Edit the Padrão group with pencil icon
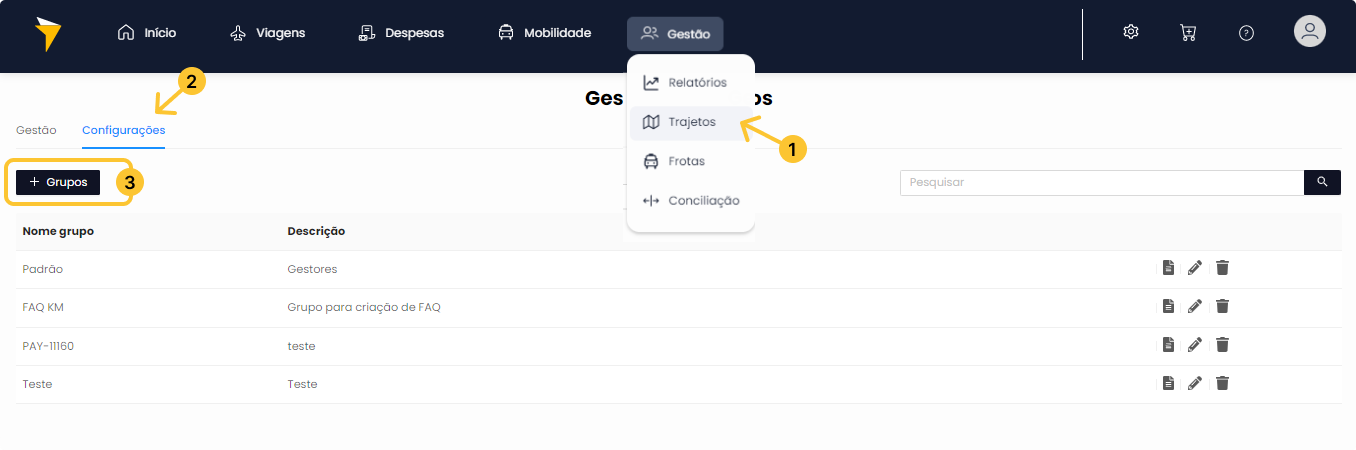 [1195, 268]
